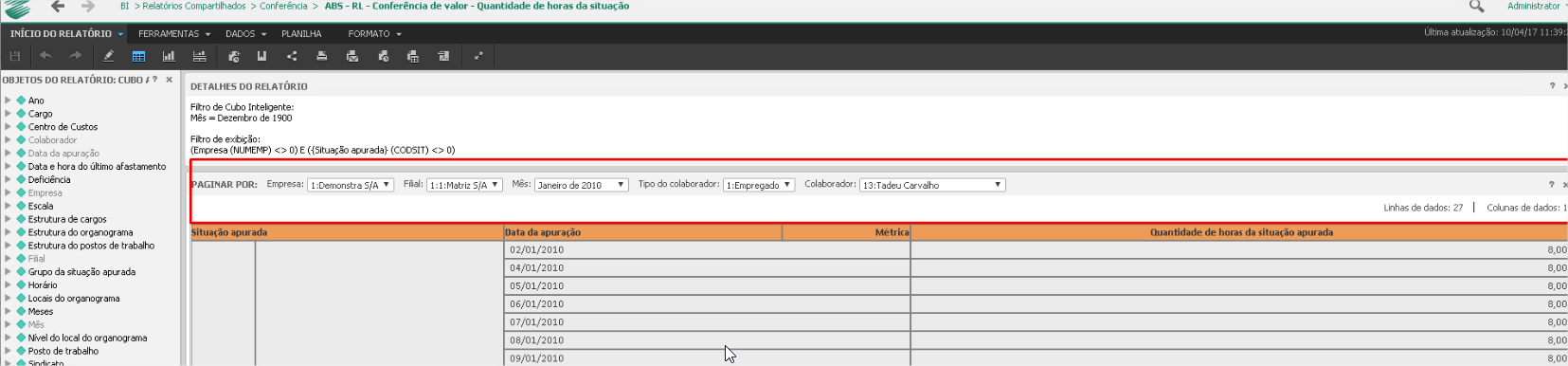Open help for the Paginar Por bar
Image resolution: width=1568 pixels, height=366 pixels.
click(x=1551, y=185)
